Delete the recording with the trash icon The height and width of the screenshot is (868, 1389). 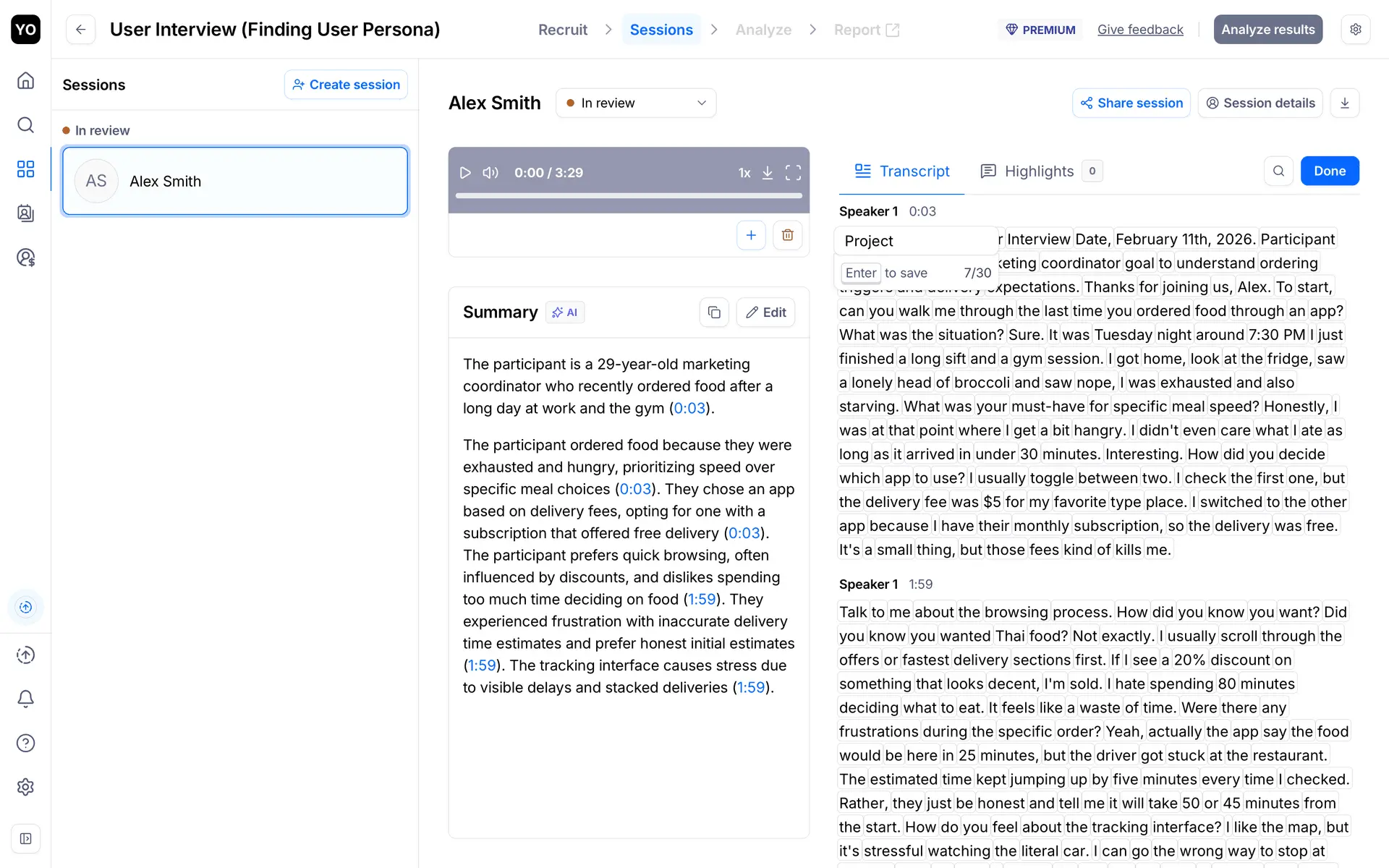tap(788, 235)
